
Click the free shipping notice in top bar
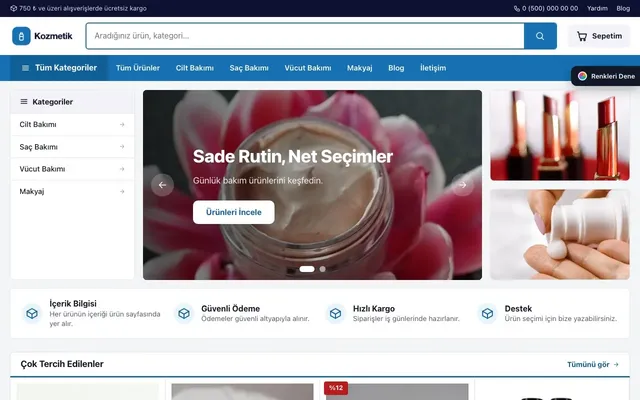(78, 8)
